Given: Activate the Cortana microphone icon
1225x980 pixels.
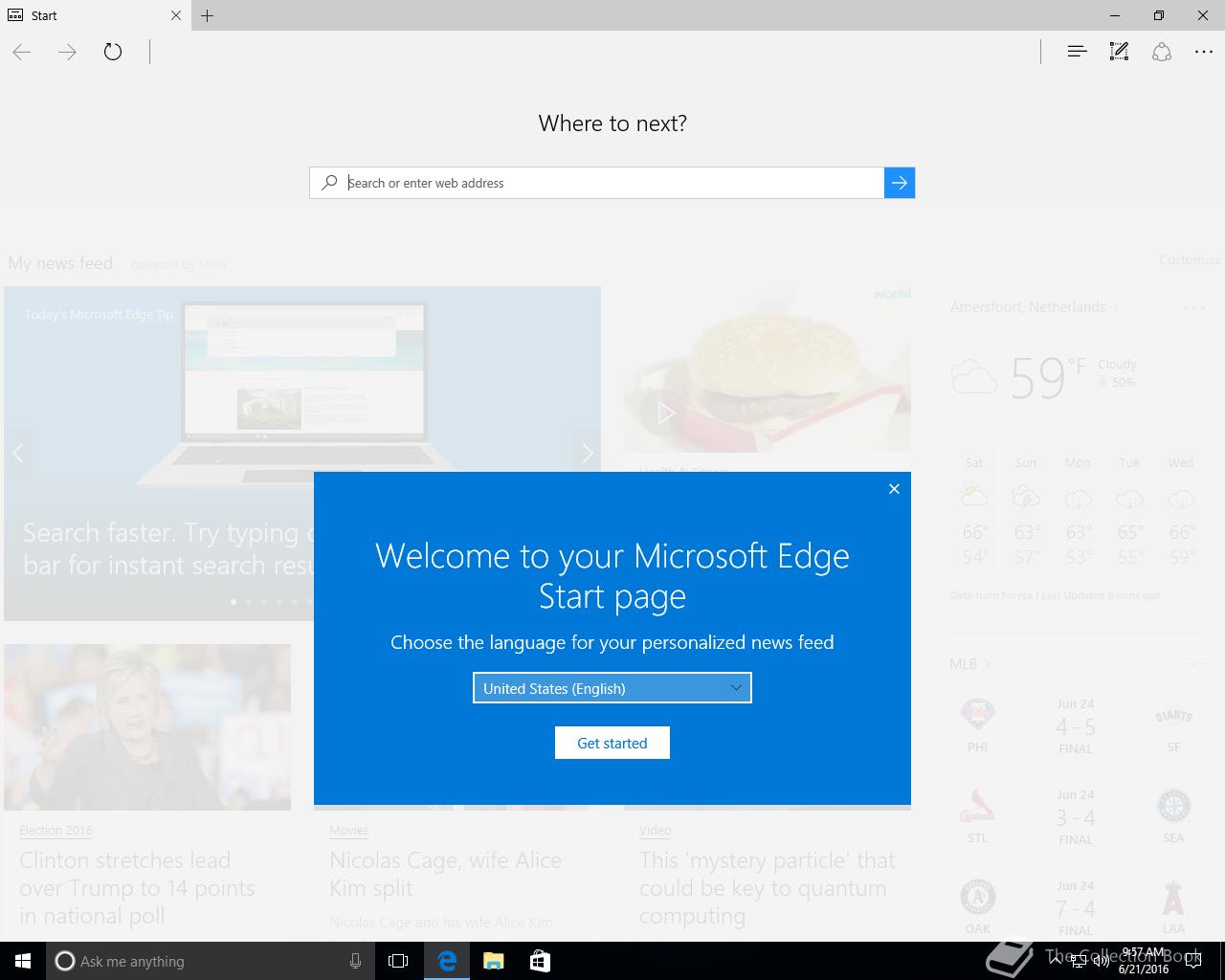Looking at the screenshot, I should [355, 961].
